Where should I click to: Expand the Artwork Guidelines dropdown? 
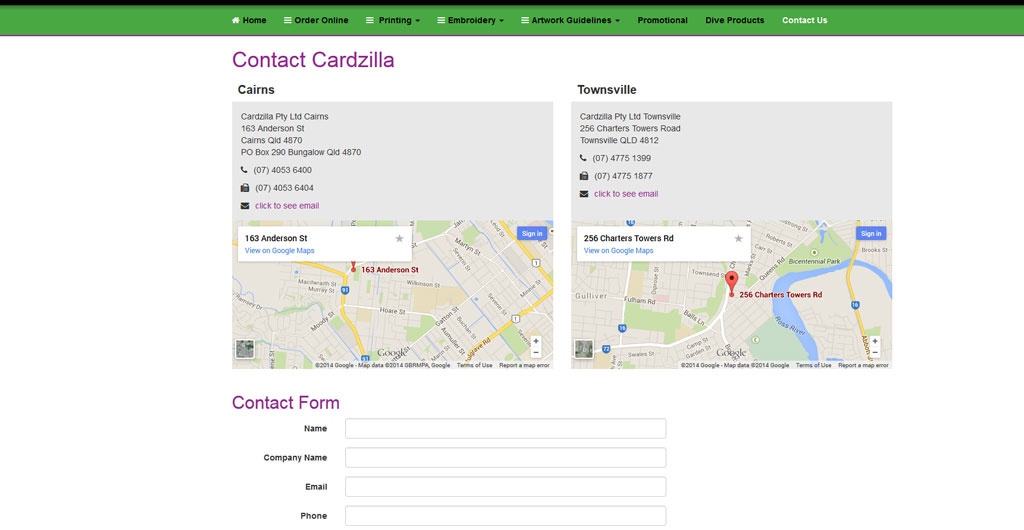570,20
